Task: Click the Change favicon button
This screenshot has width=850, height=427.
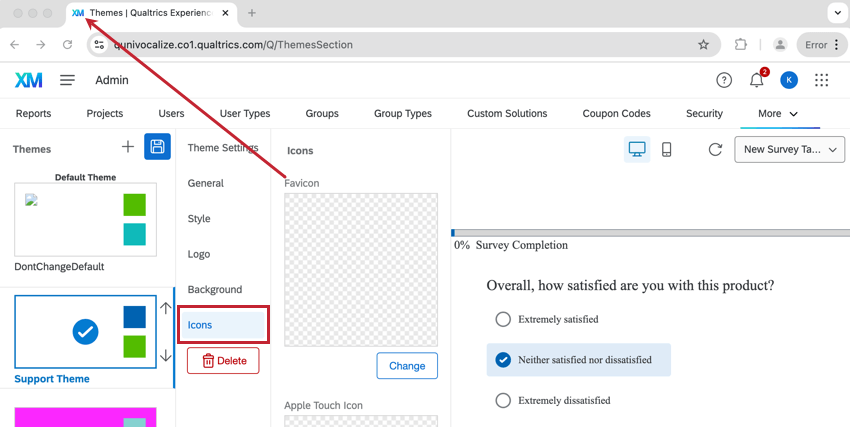Action: (x=407, y=366)
